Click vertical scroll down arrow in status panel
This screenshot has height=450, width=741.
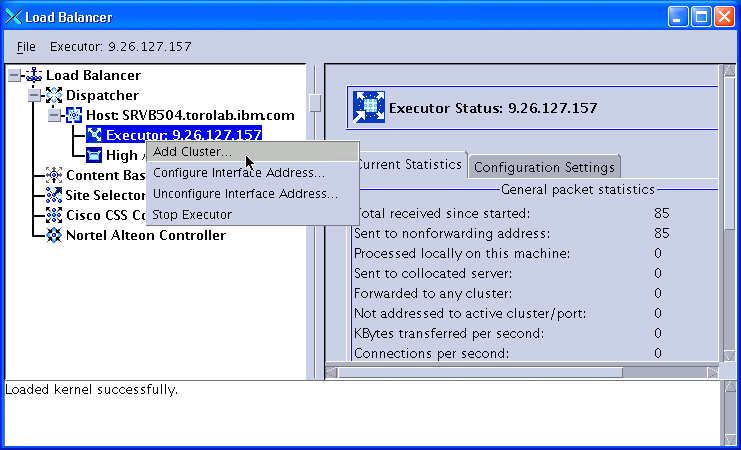pos(728,355)
